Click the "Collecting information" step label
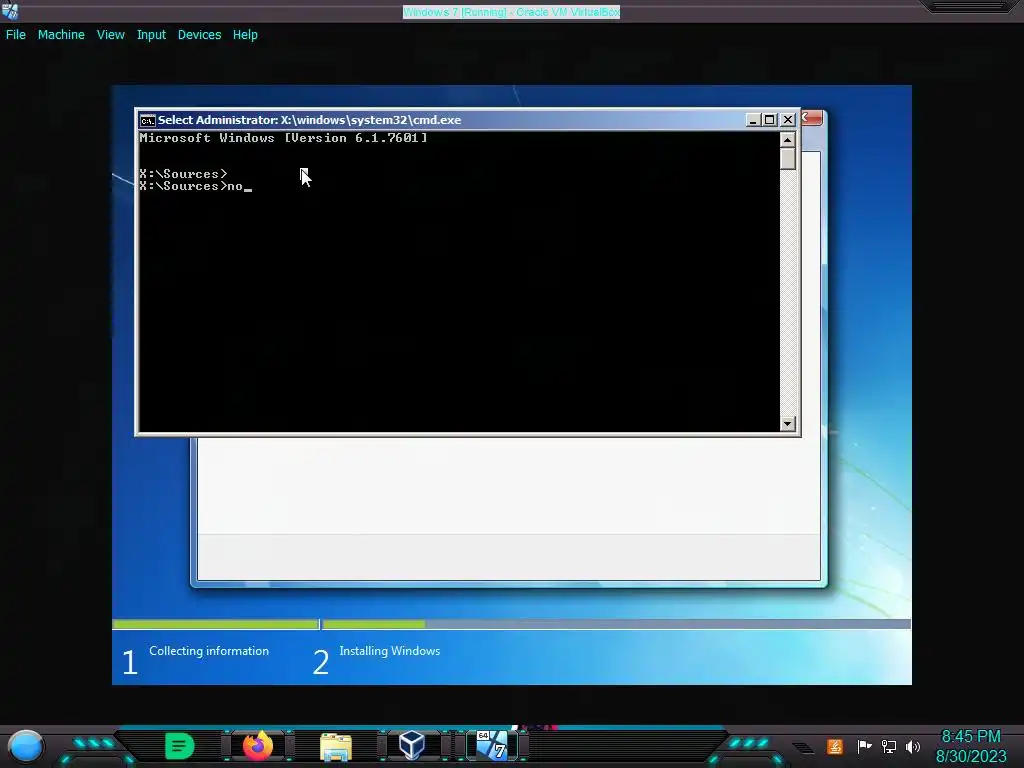1024x768 pixels. click(x=209, y=651)
